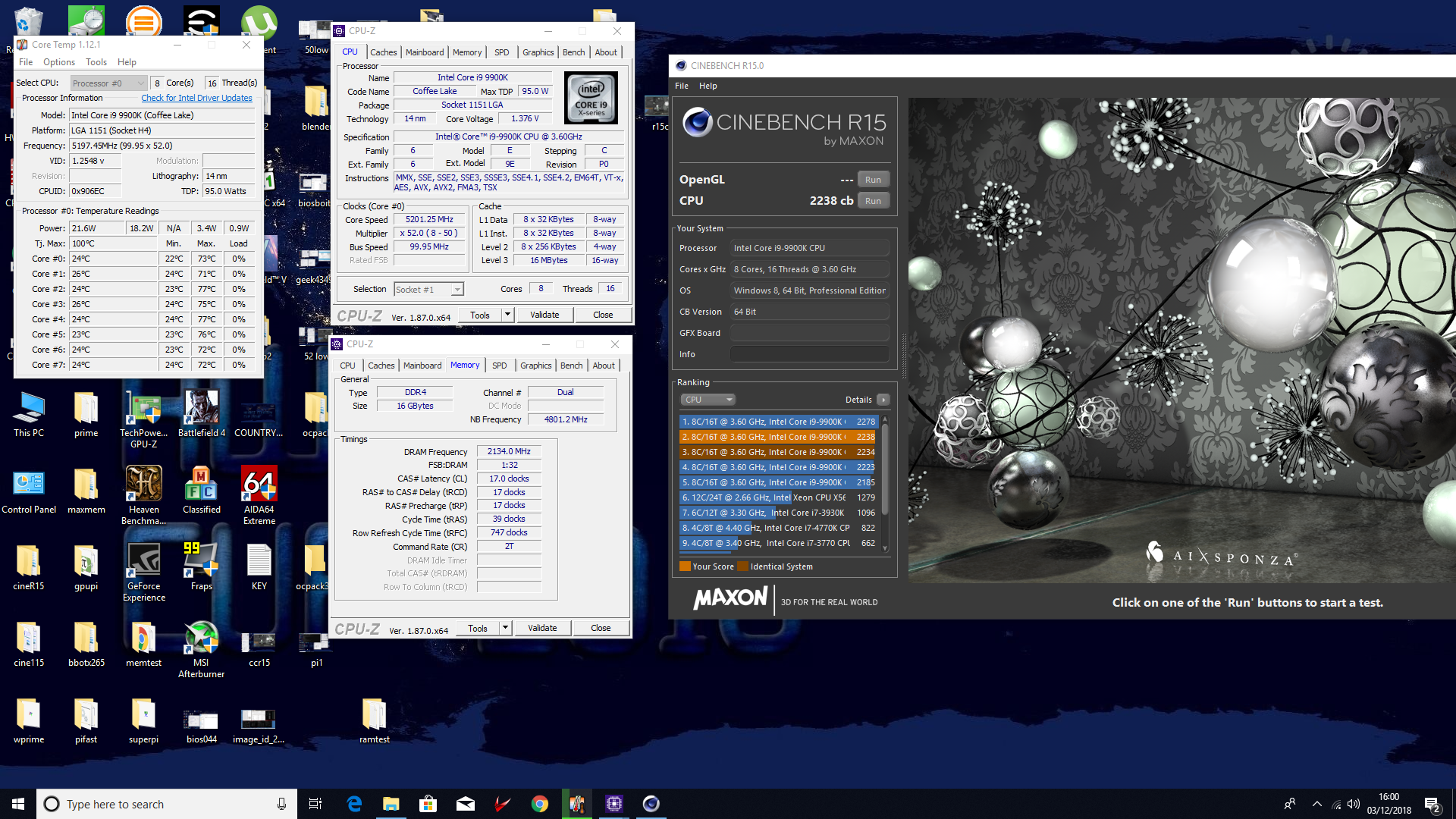
Task: Run the Cinebench OpenGL test
Action: 873,180
